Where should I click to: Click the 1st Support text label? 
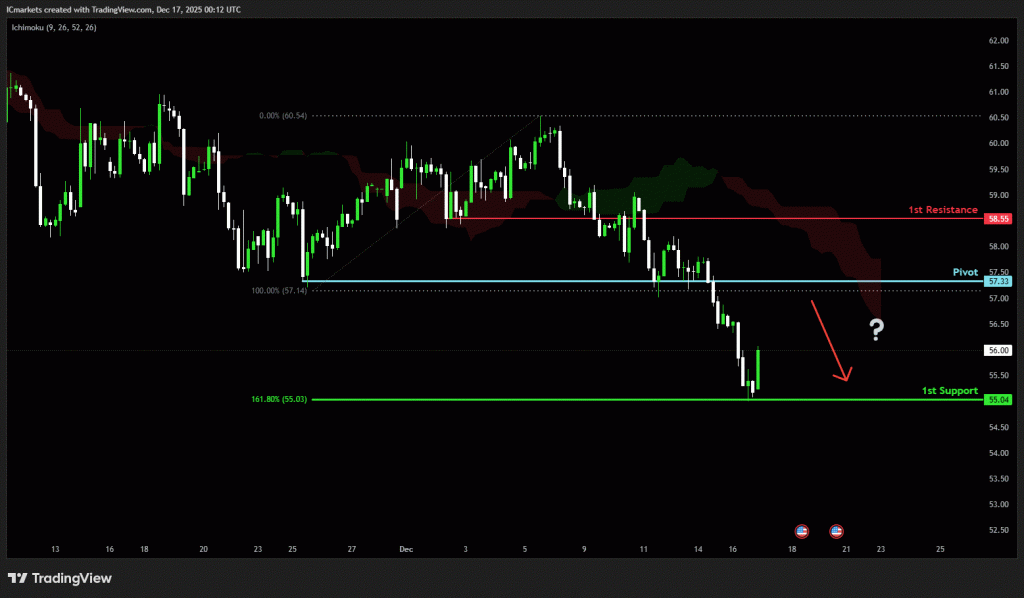[949, 390]
